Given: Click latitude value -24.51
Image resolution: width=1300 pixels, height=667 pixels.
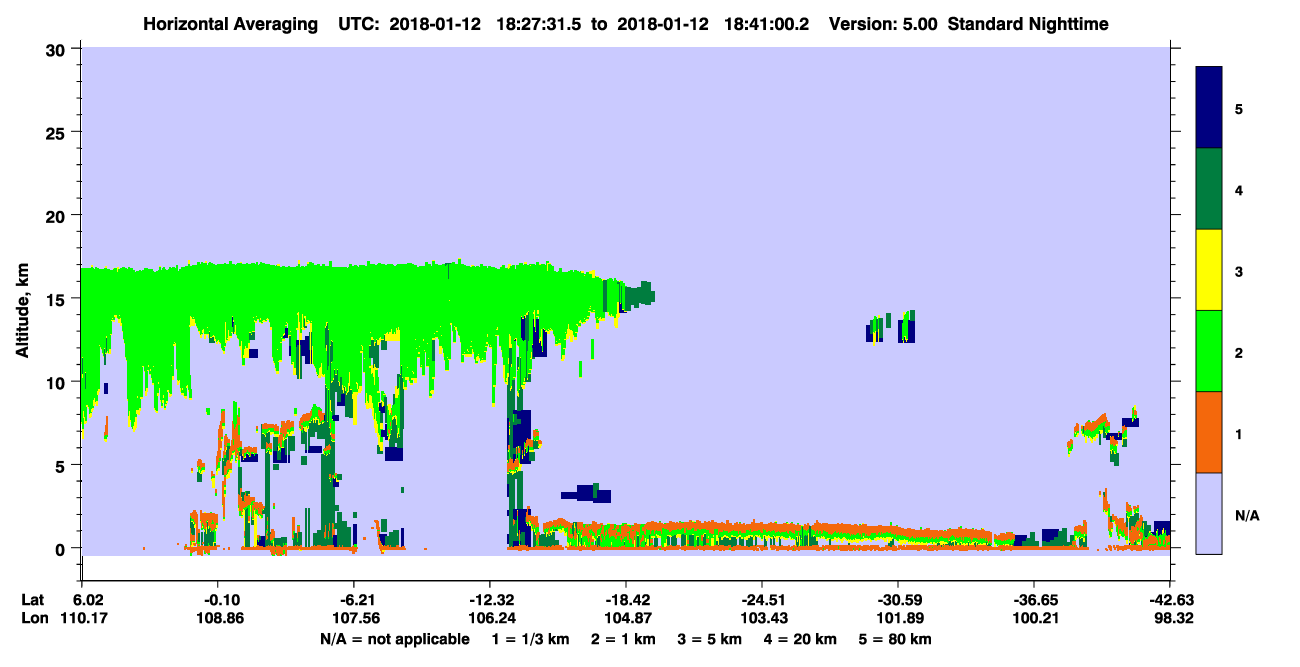Looking at the screenshot, I should click(x=761, y=600).
